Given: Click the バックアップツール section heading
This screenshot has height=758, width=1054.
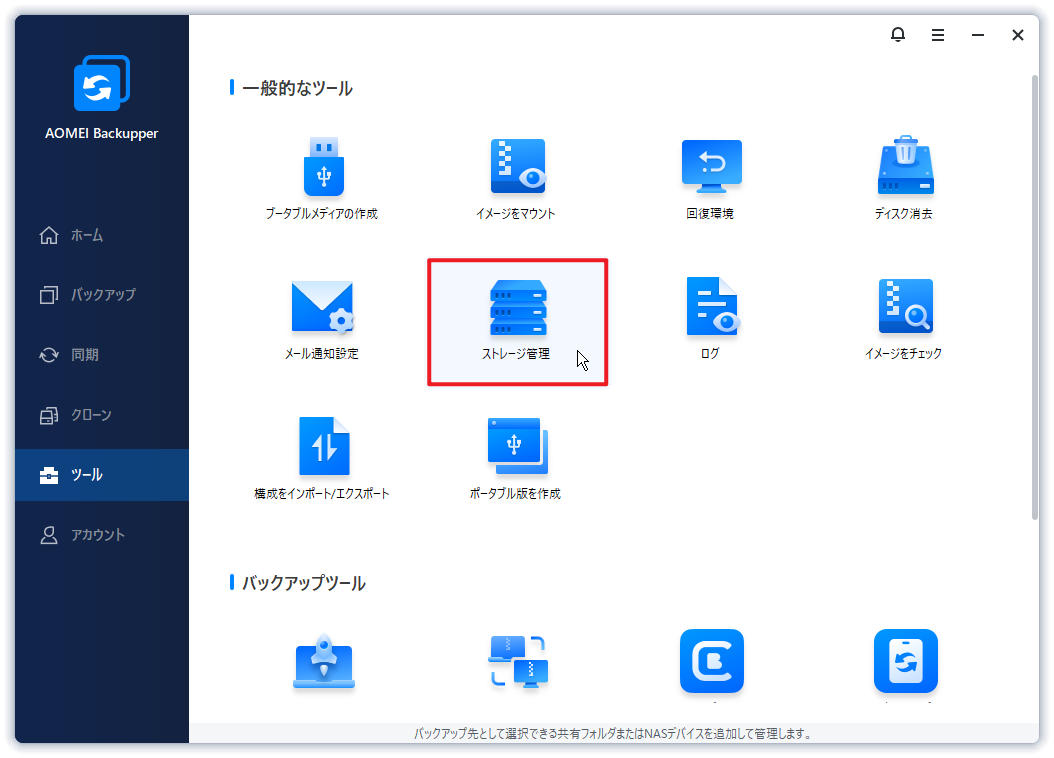Looking at the screenshot, I should click(303, 583).
